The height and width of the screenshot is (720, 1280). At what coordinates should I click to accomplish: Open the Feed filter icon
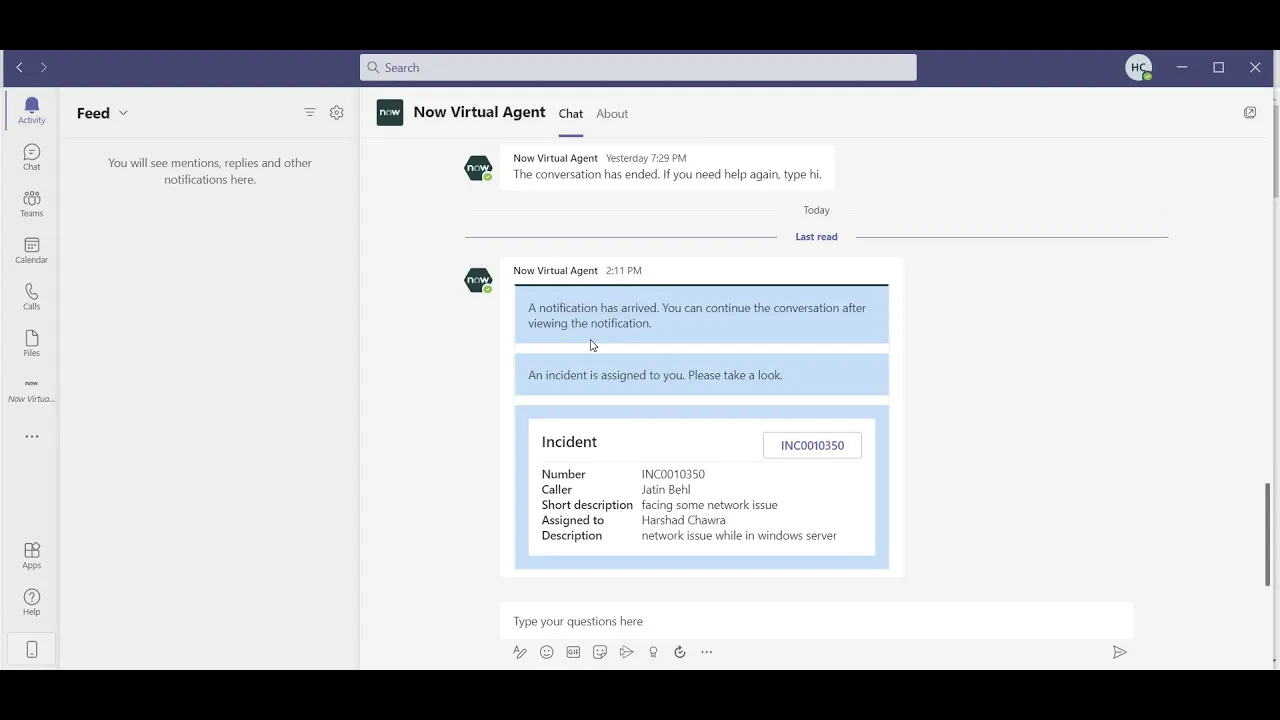click(x=309, y=113)
